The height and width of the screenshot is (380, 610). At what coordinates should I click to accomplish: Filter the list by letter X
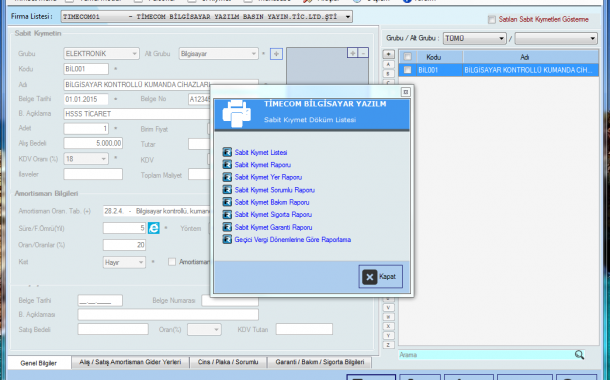pos(388,326)
